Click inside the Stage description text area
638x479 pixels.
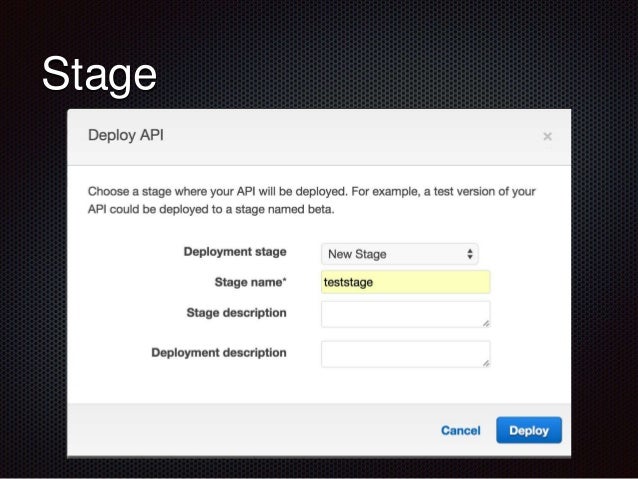406,314
